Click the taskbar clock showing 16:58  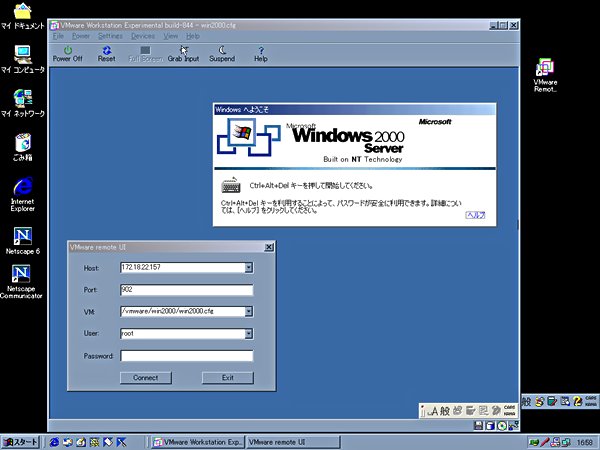click(585, 443)
